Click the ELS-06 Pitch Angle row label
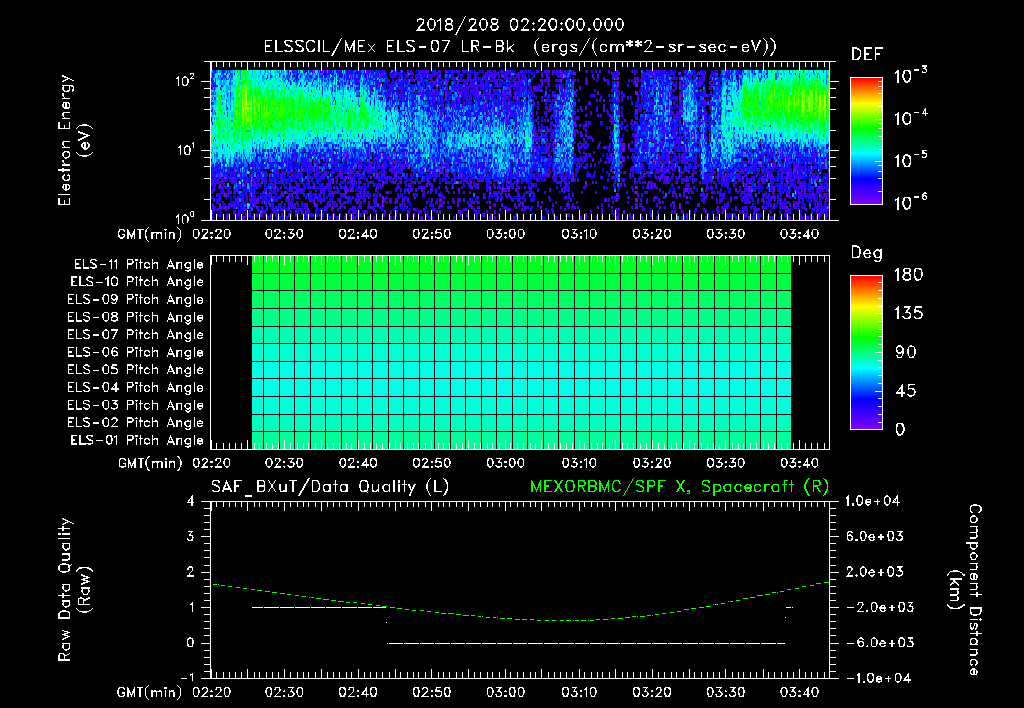 (x=135, y=352)
